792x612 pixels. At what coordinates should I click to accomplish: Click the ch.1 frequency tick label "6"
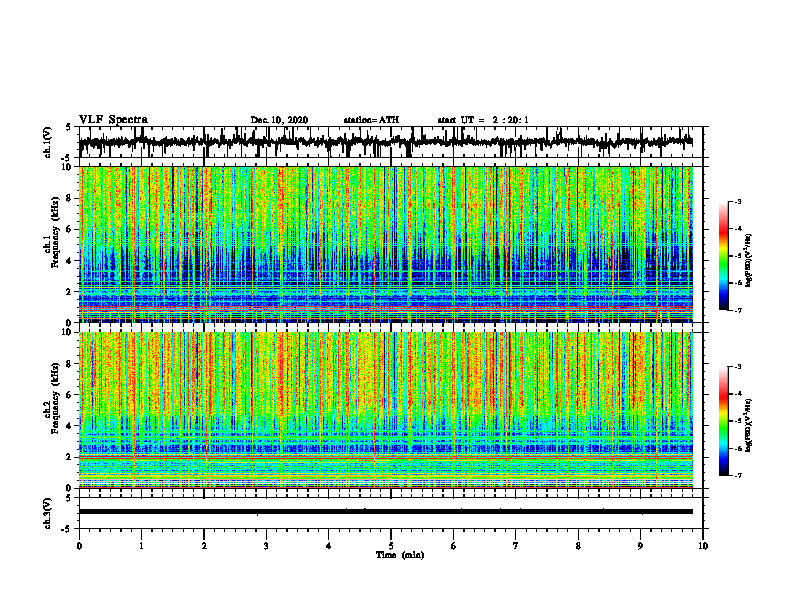pyautogui.click(x=69, y=229)
